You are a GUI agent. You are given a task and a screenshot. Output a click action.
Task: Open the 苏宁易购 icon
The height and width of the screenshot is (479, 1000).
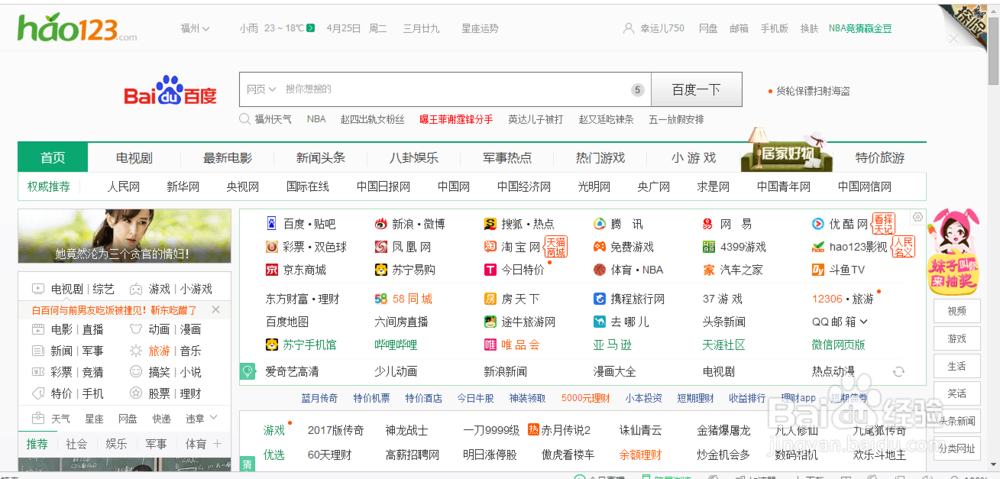pyautogui.click(x=381, y=270)
